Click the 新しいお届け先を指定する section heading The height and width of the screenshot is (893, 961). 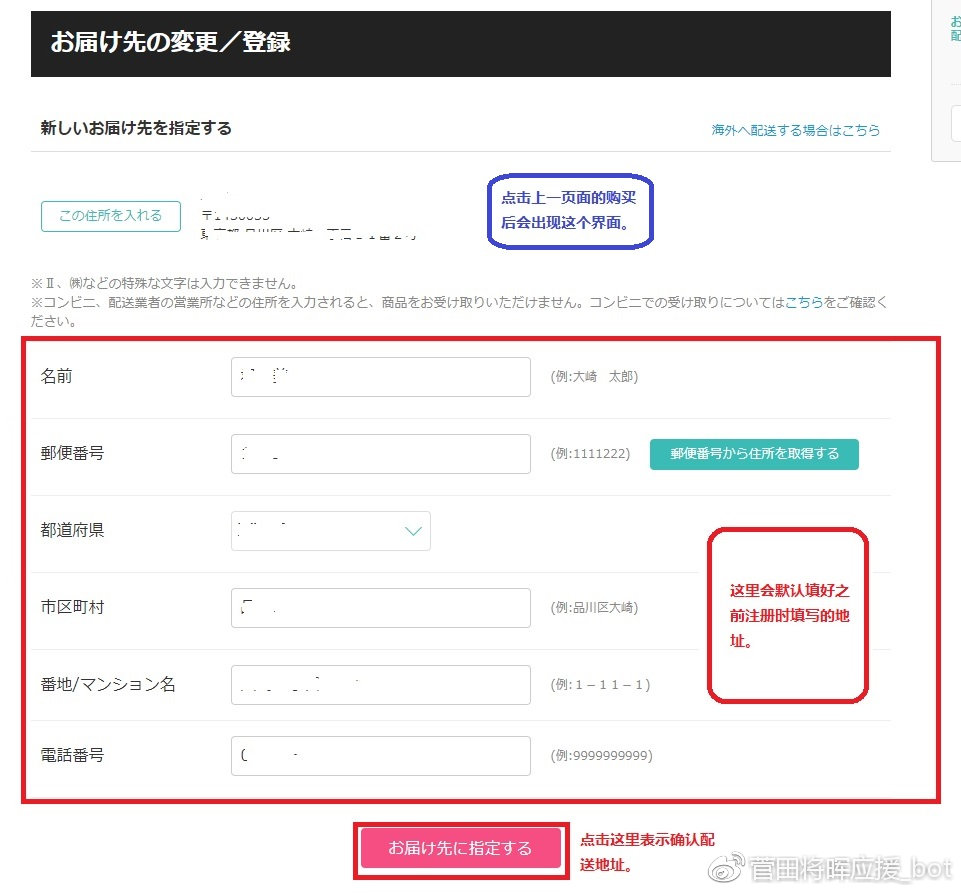coord(136,128)
